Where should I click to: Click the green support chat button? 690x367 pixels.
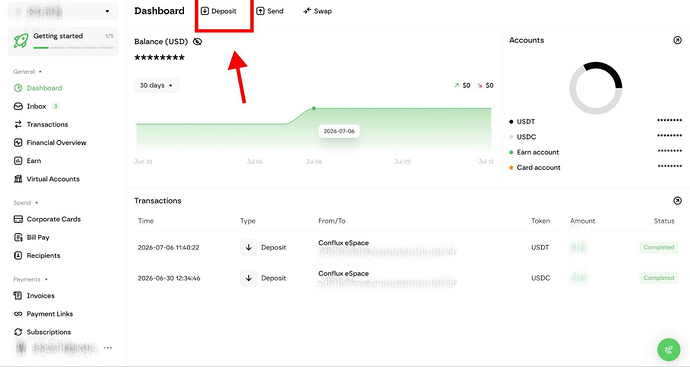[668, 350]
